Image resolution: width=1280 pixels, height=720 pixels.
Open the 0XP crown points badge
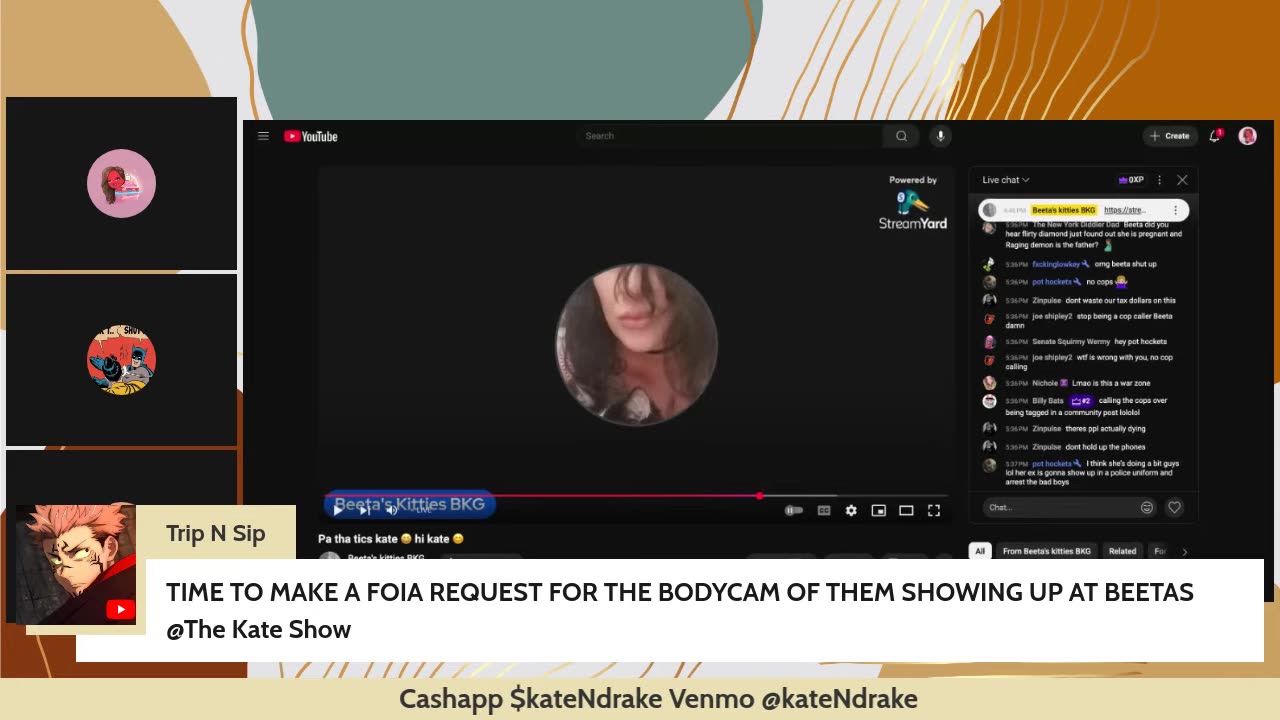(x=1131, y=180)
